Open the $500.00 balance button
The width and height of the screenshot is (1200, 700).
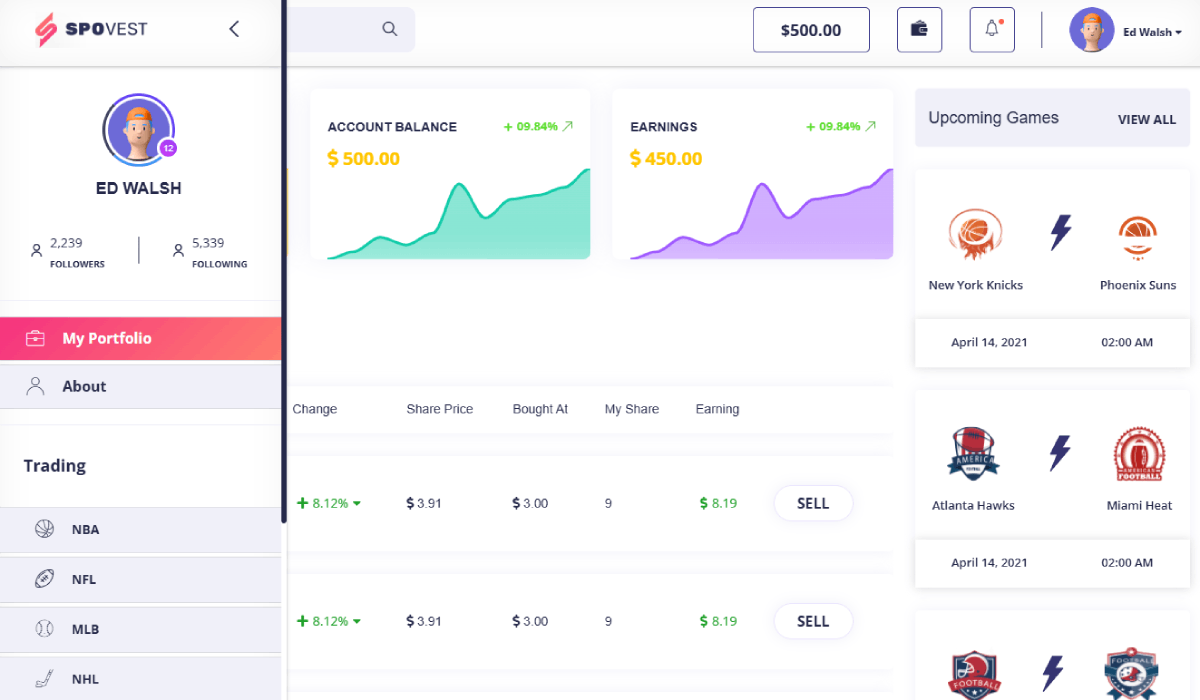coord(811,30)
